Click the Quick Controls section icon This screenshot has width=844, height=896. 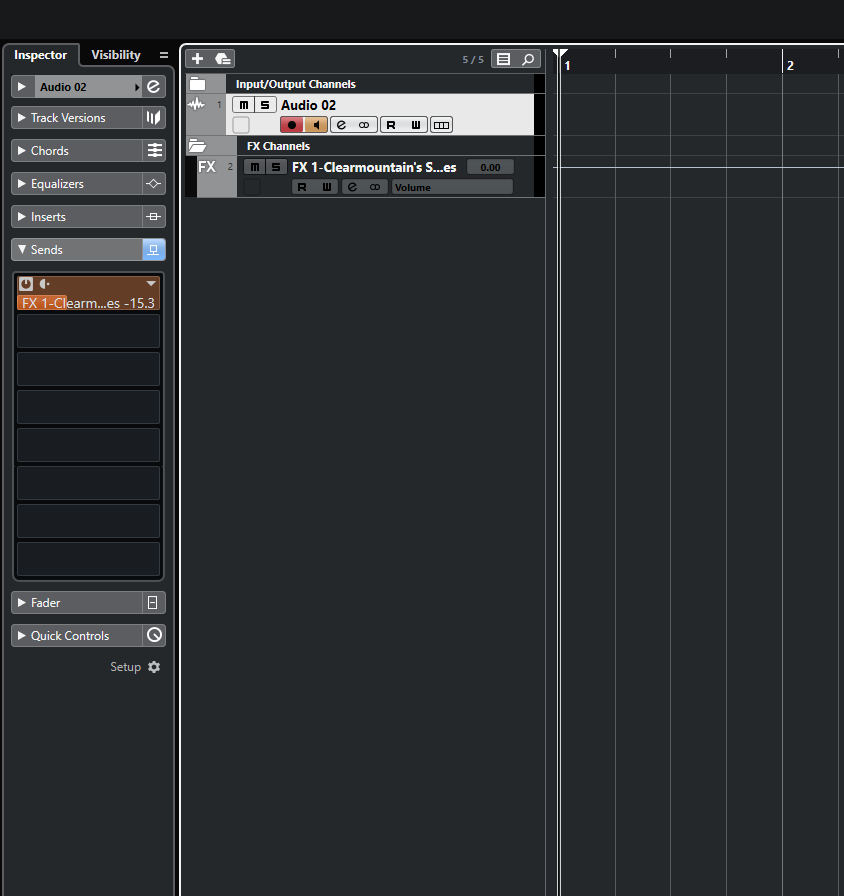coord(154,635)
